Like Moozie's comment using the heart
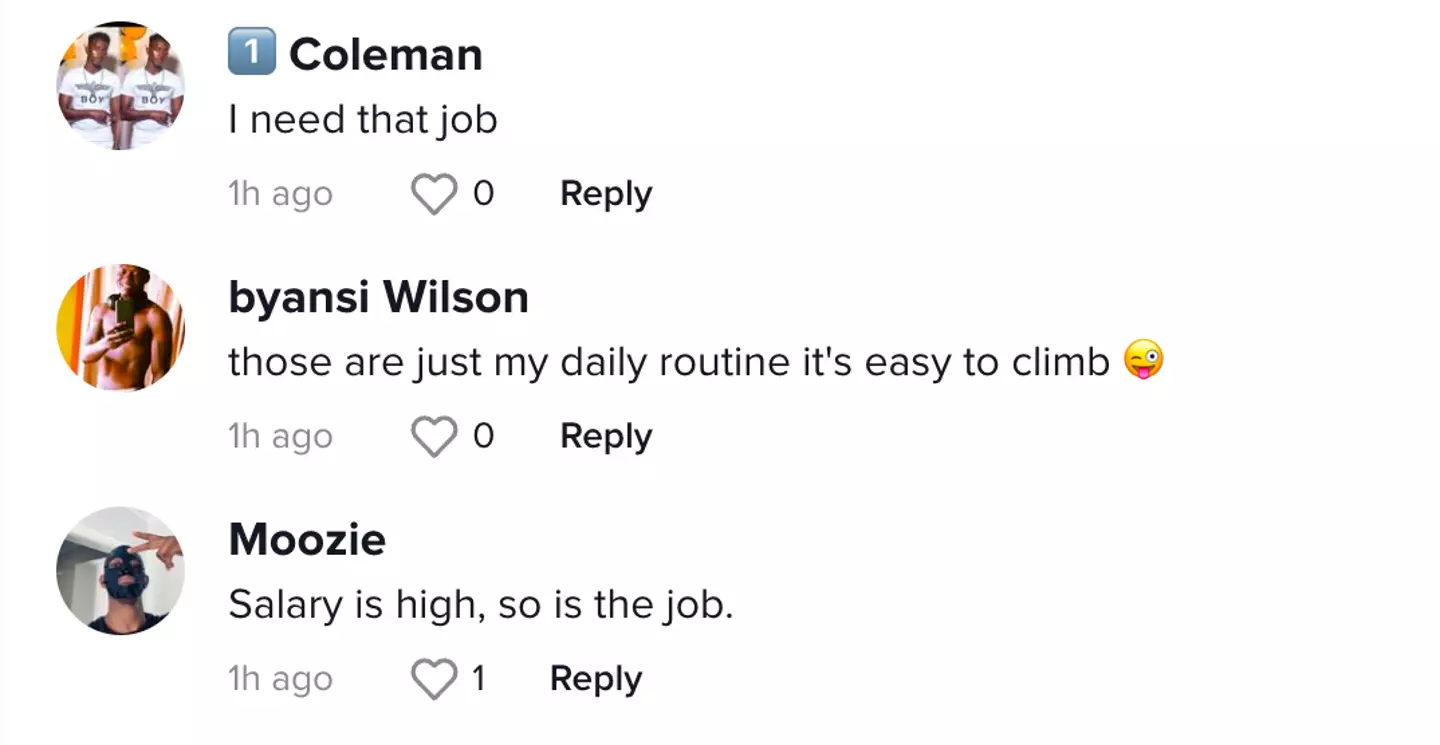 point(435,680)
